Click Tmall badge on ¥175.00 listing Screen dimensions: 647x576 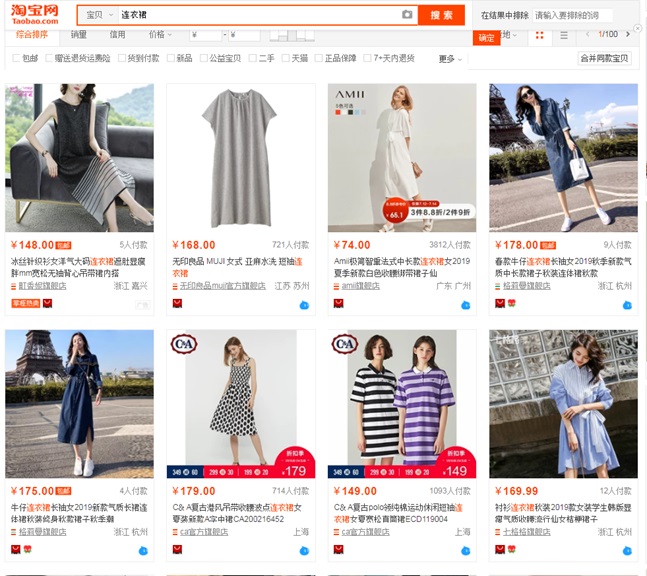point(16,549)
